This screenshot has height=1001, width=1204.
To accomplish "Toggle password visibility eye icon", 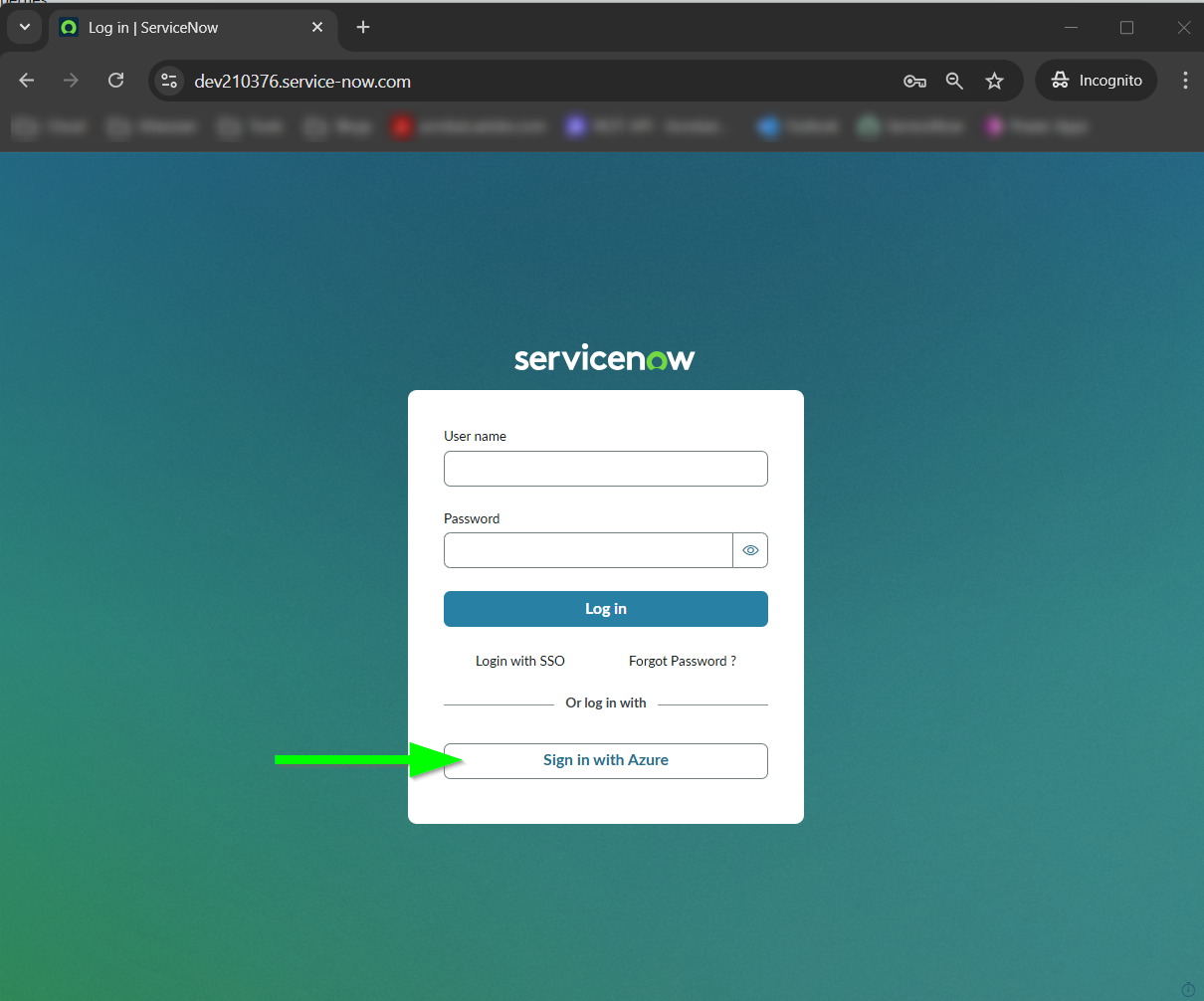I will (x=750, y=550).
